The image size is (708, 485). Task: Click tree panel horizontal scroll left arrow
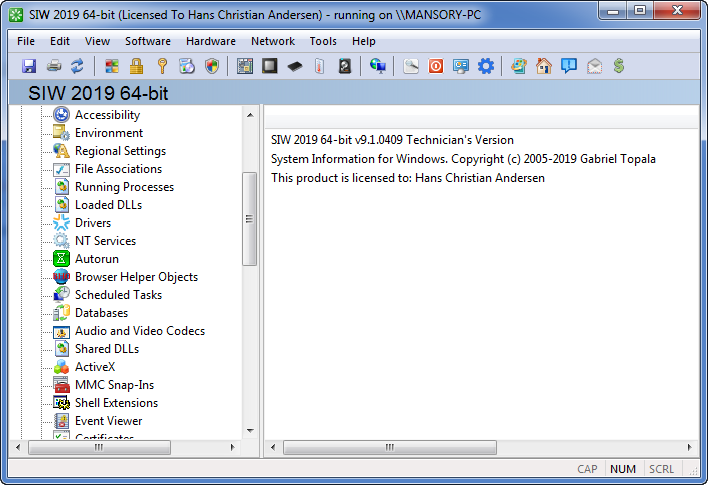pos(18,448)
